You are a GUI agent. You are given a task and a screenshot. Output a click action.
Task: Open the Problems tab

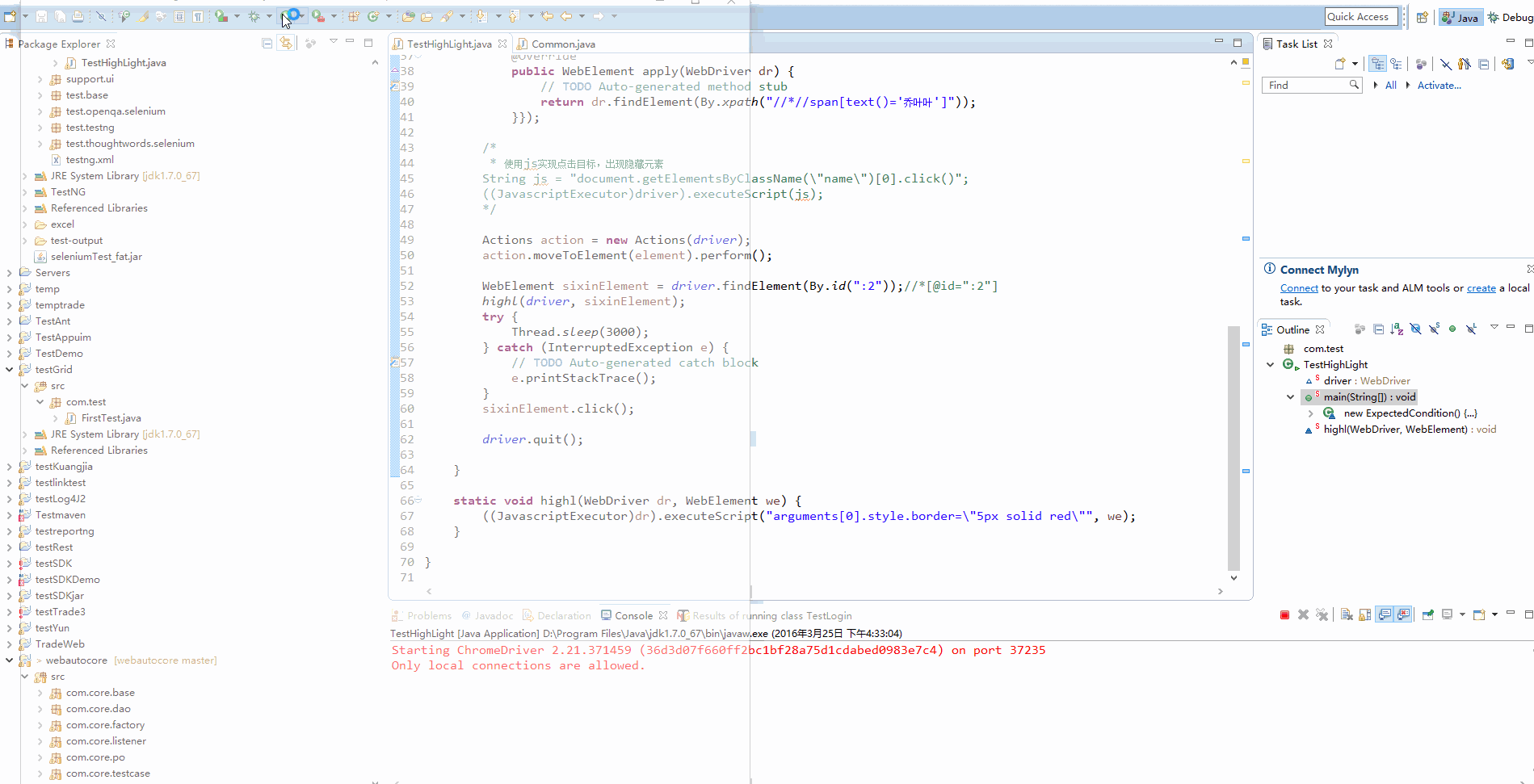coord(429,616)
